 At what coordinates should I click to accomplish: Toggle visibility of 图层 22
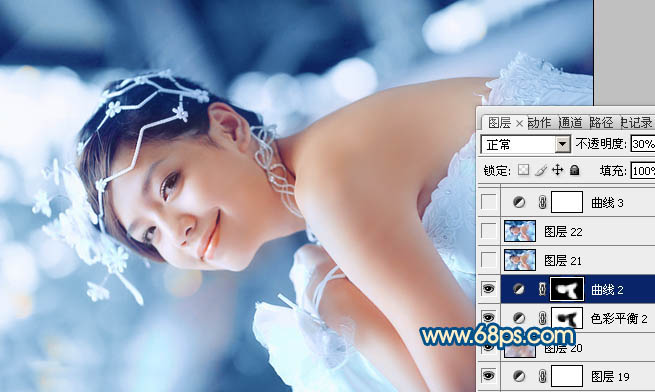coord(489,231)
